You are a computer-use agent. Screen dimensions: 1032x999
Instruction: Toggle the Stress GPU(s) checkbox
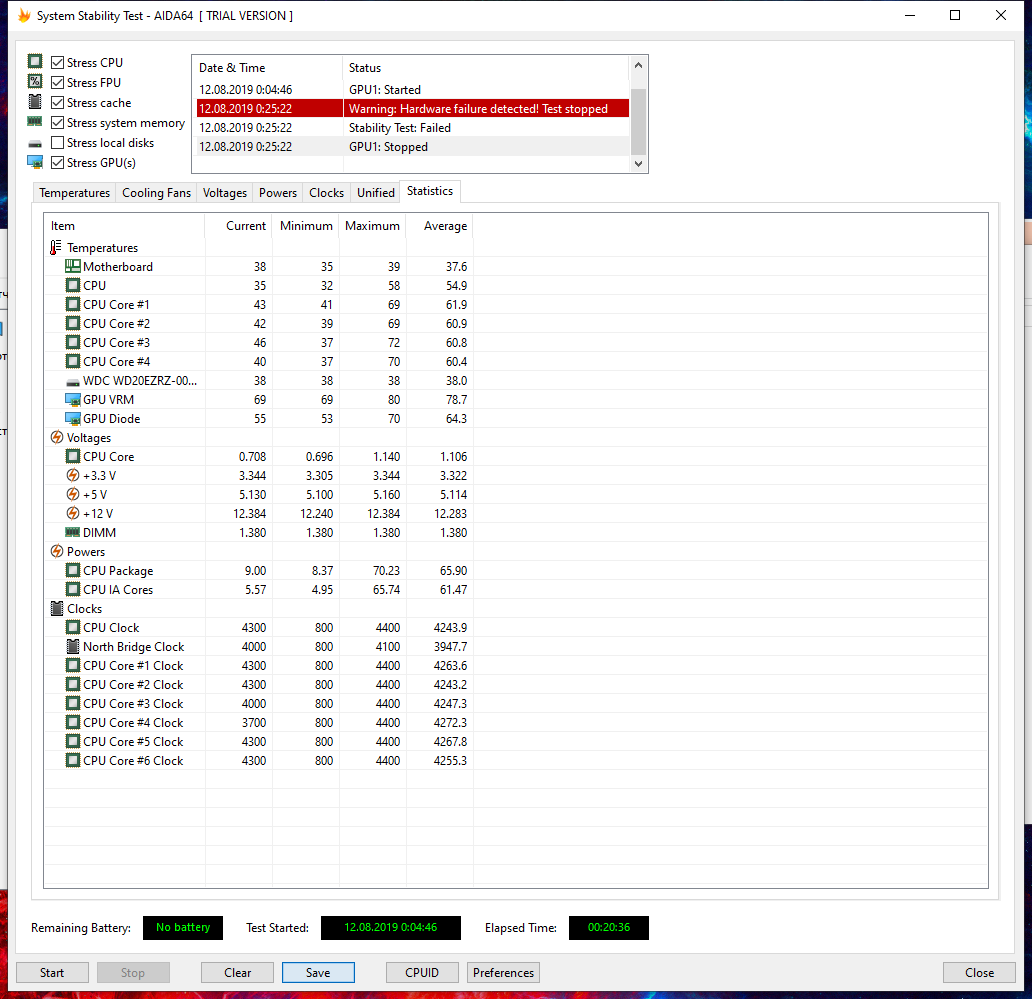click(x=57, y=163)
